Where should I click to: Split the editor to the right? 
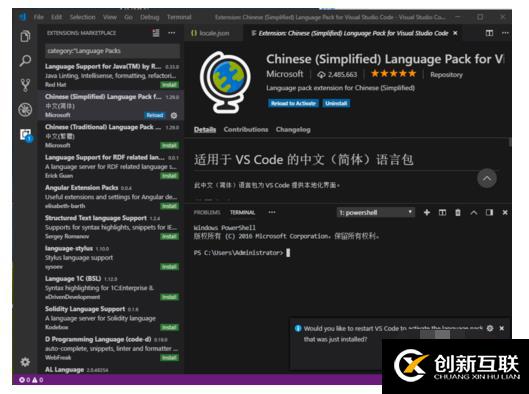point(489,33)
